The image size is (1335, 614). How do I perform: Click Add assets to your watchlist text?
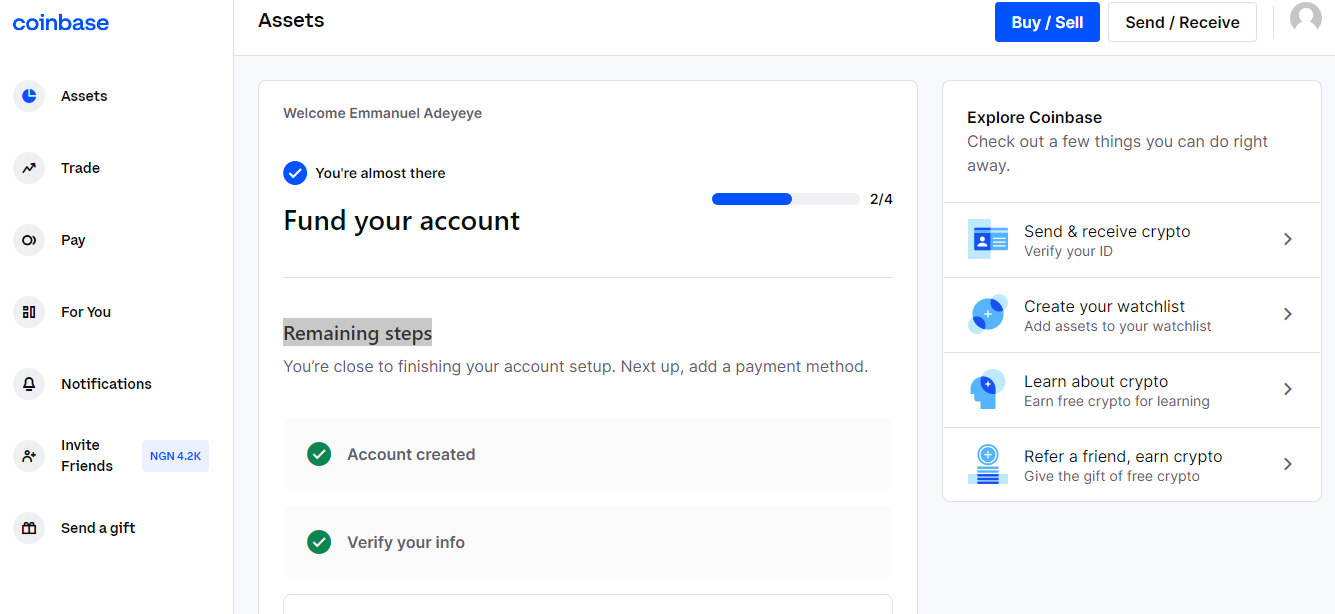[x=1118, y=326]
